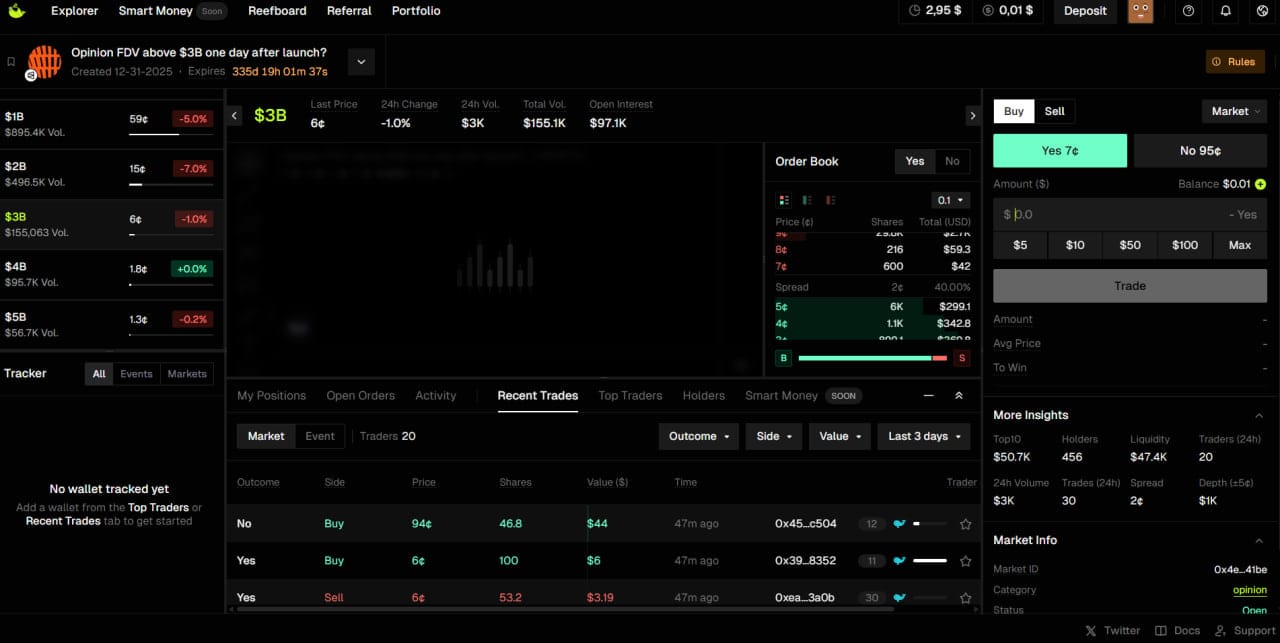Viewport: 1280px width, 643px height.
Task: Click the bookmark icon beside the market title
Action: [11, 61]
